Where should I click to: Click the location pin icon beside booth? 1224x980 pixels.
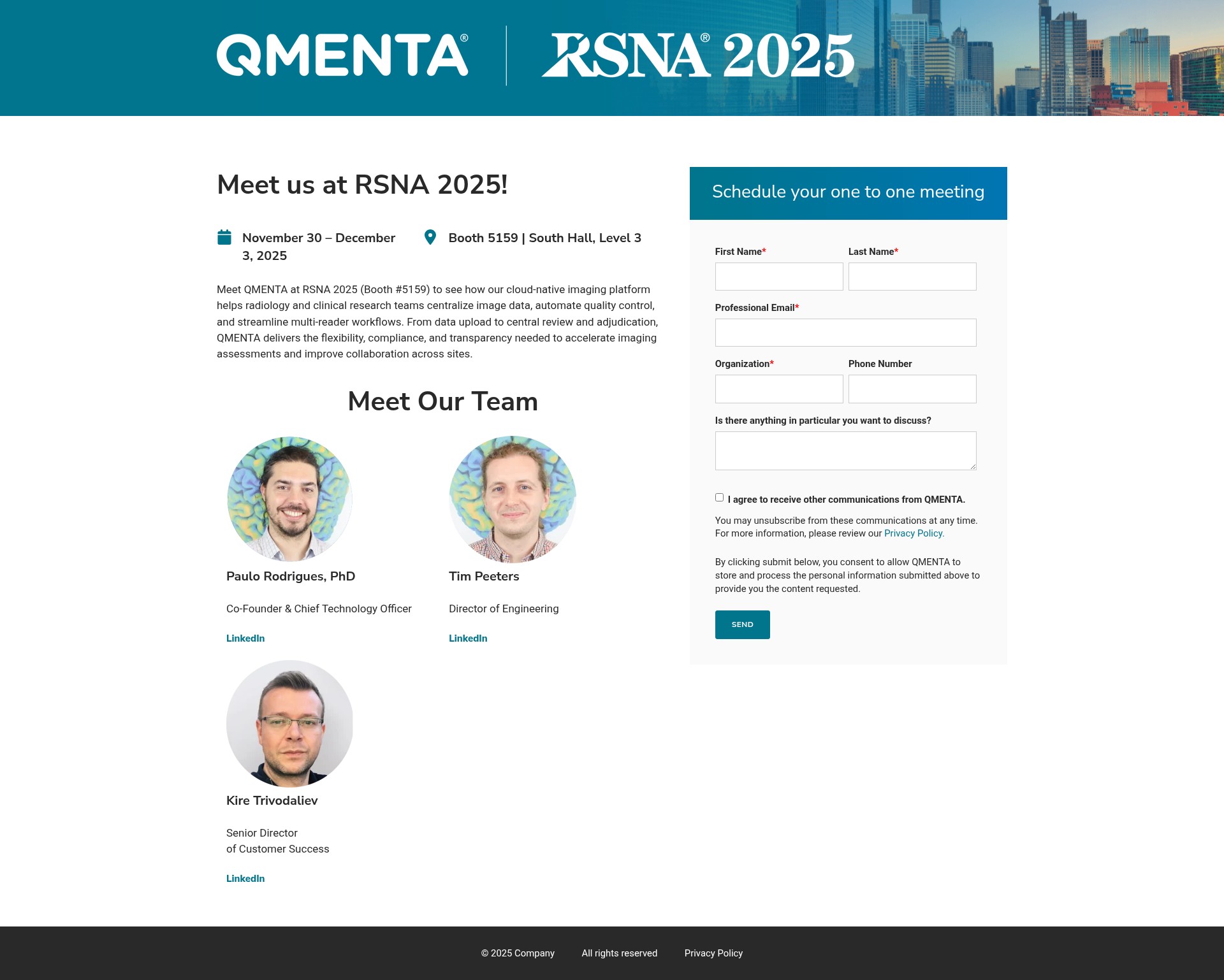point(430,237)
